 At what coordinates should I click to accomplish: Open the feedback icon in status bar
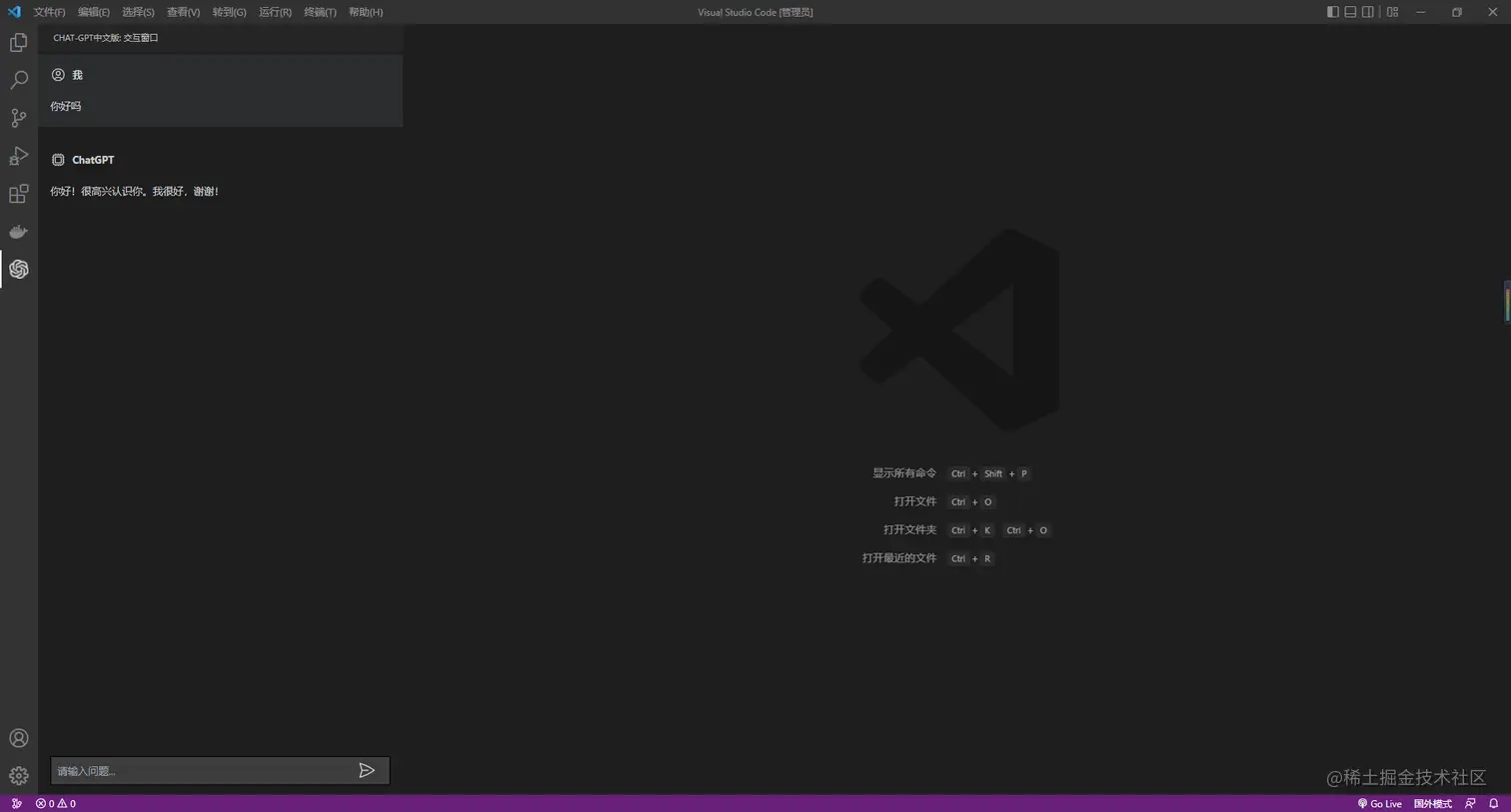pyautogui.click(x=1470, y=803)
